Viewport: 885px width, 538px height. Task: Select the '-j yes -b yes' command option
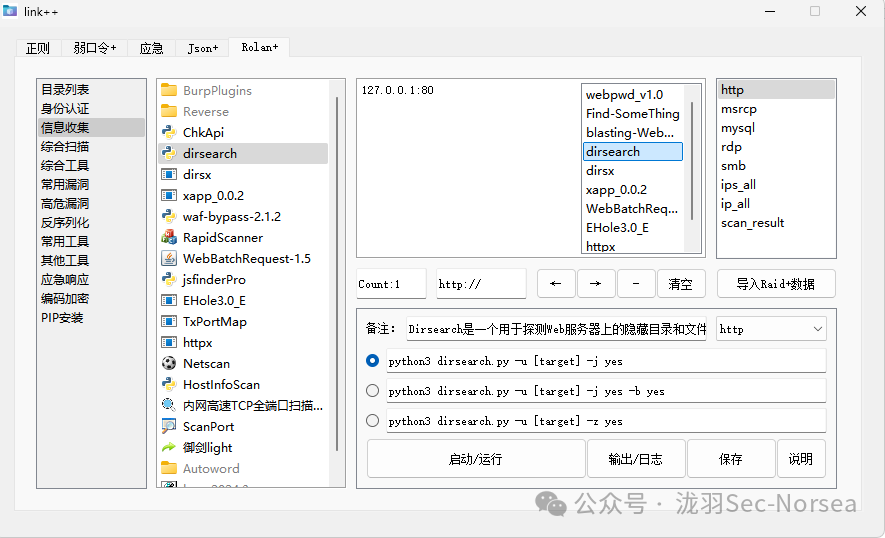click(x=373, y=391)
